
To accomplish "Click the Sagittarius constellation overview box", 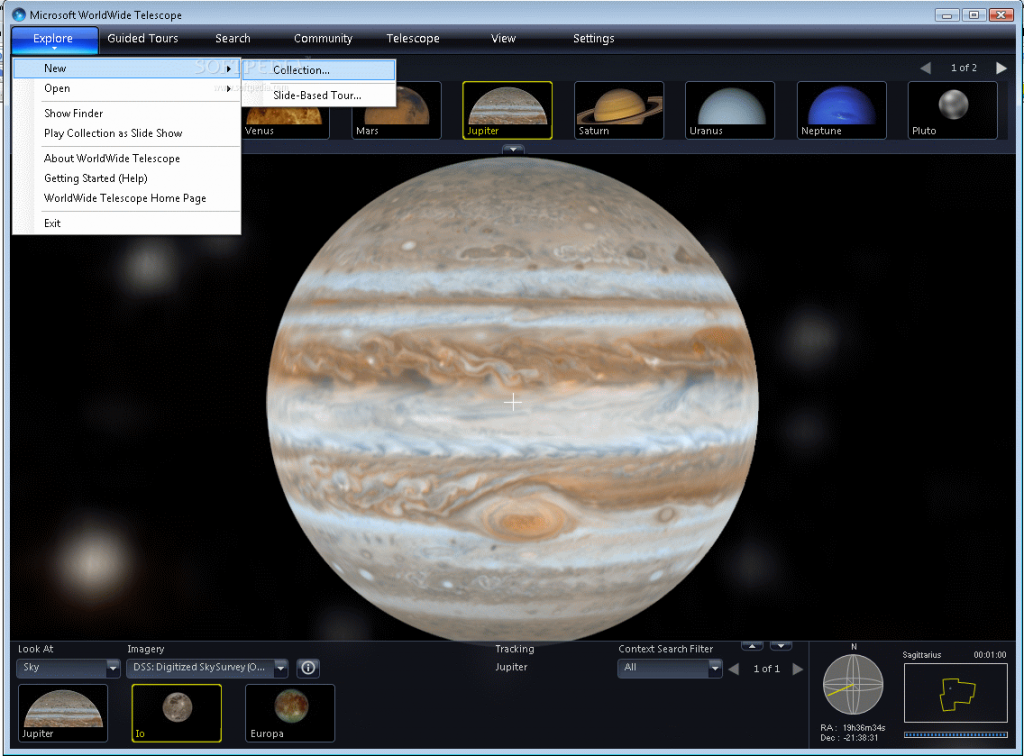I will 955,693.
